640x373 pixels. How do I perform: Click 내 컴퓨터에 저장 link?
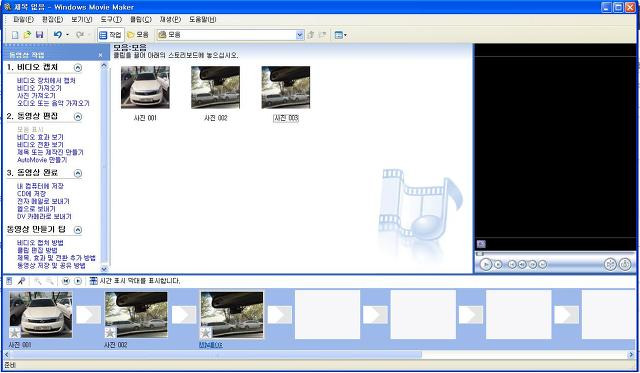[x=40, y=186]
